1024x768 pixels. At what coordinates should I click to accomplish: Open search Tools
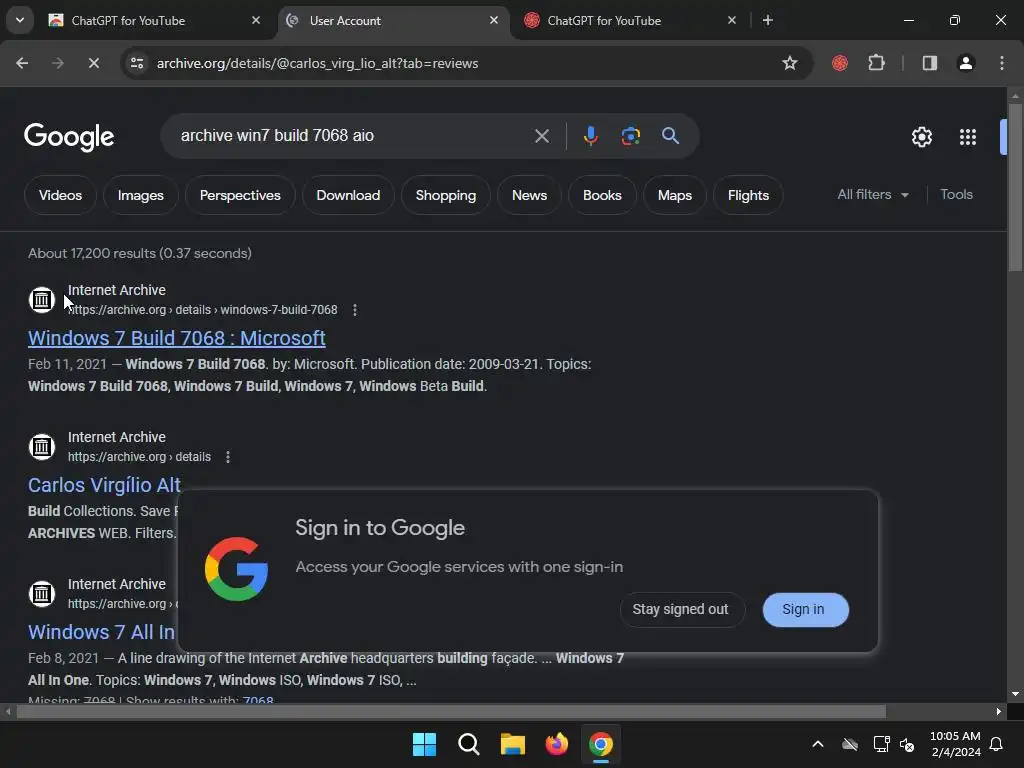point(956,195)
